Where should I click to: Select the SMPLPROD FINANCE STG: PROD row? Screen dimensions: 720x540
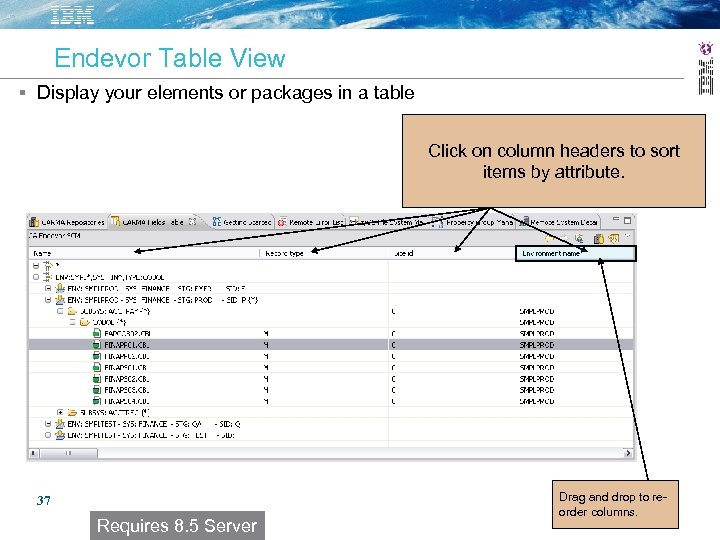coord(163,300)
